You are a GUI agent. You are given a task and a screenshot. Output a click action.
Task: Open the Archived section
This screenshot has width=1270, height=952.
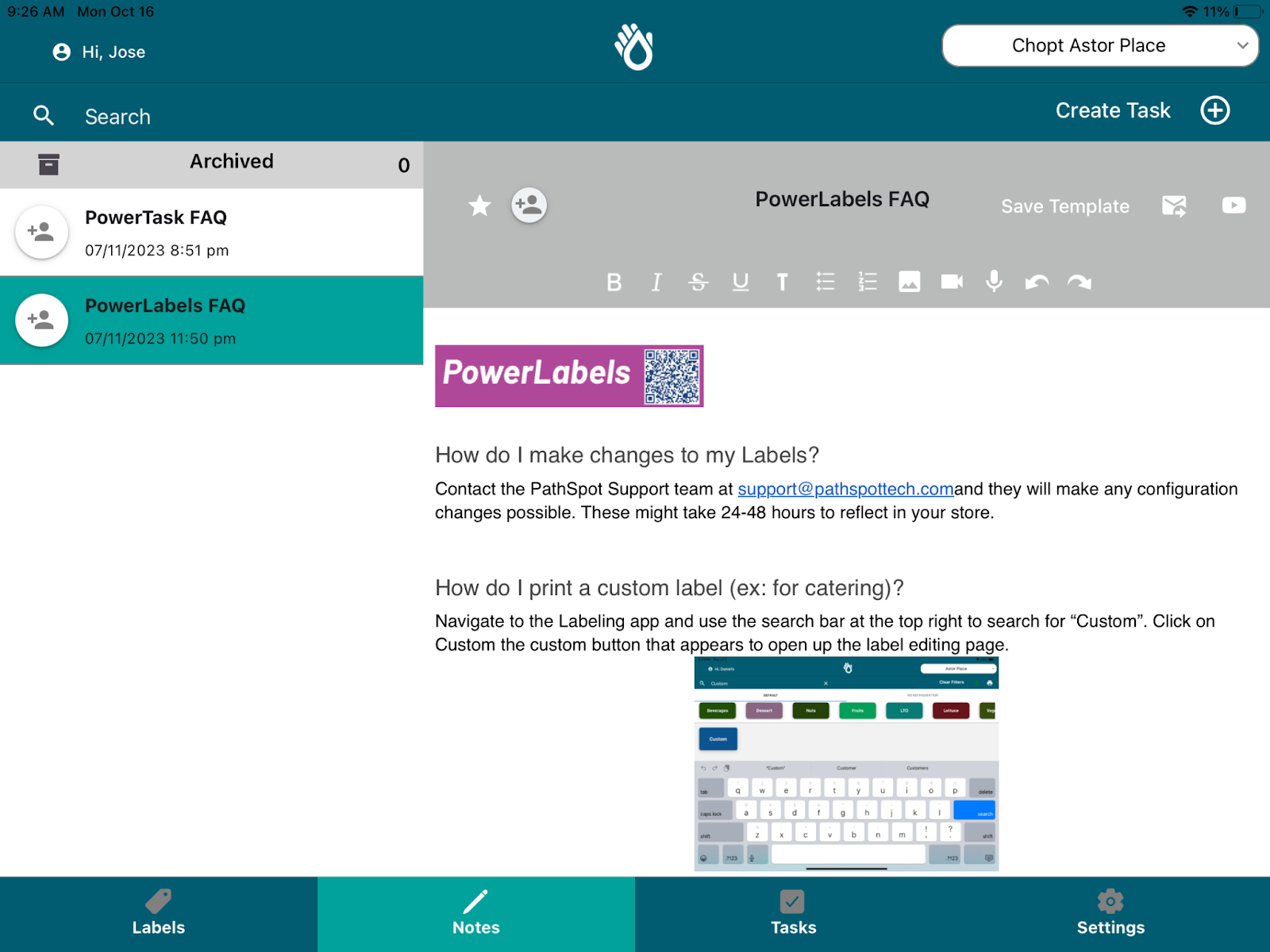pyautogui.click(x=211, y=165)
